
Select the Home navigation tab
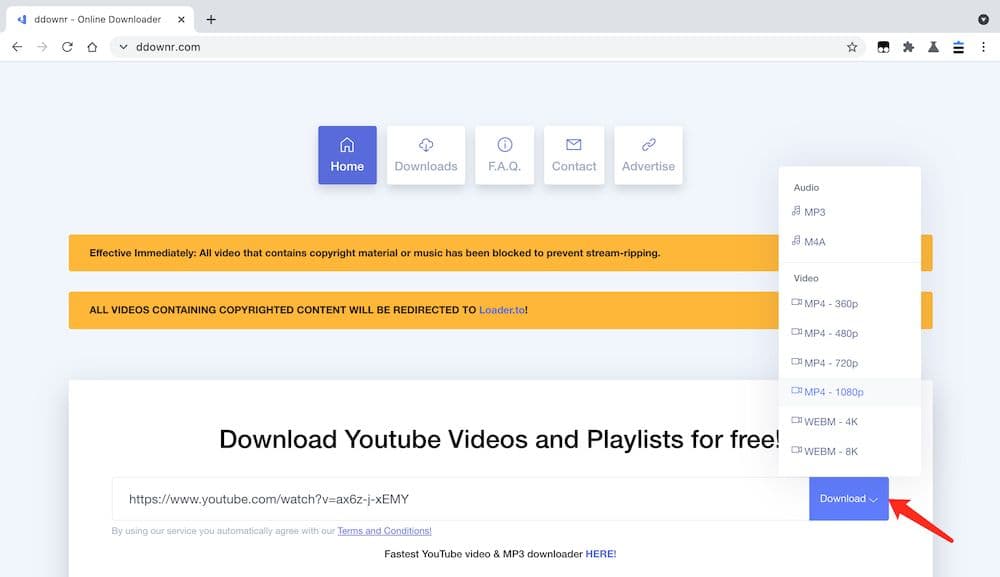tap(348, 155)
